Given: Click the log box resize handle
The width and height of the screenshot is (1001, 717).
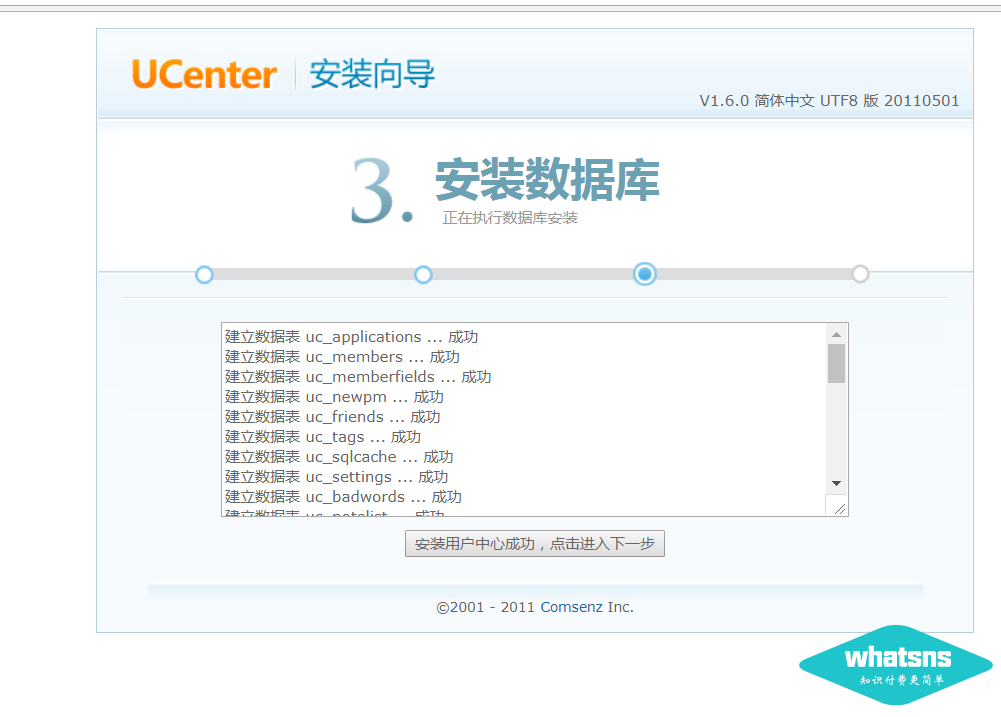Looking at the screenshot, I should pos(839,508).
